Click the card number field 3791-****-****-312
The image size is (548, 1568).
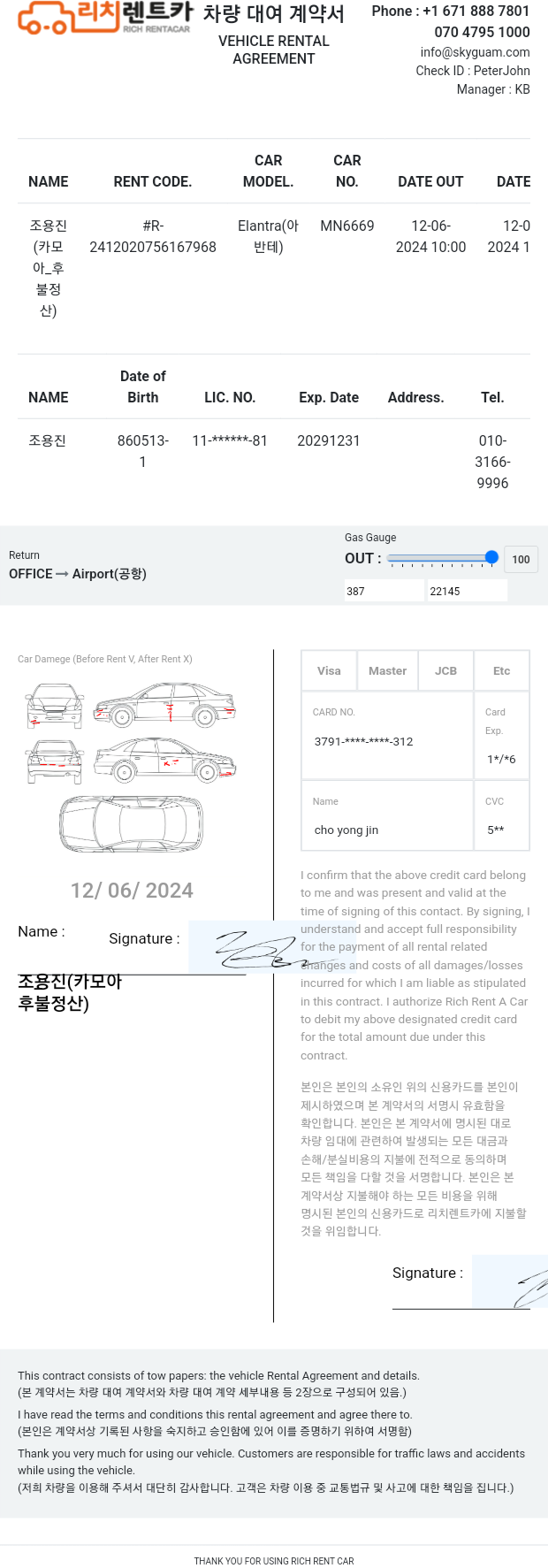(x=387, y=735)
